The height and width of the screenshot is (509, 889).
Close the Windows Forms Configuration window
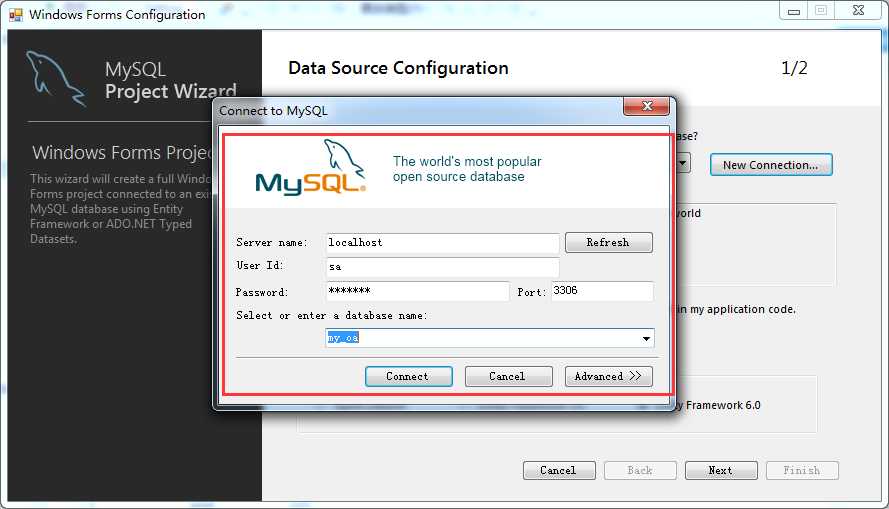(x=858, y=11)
